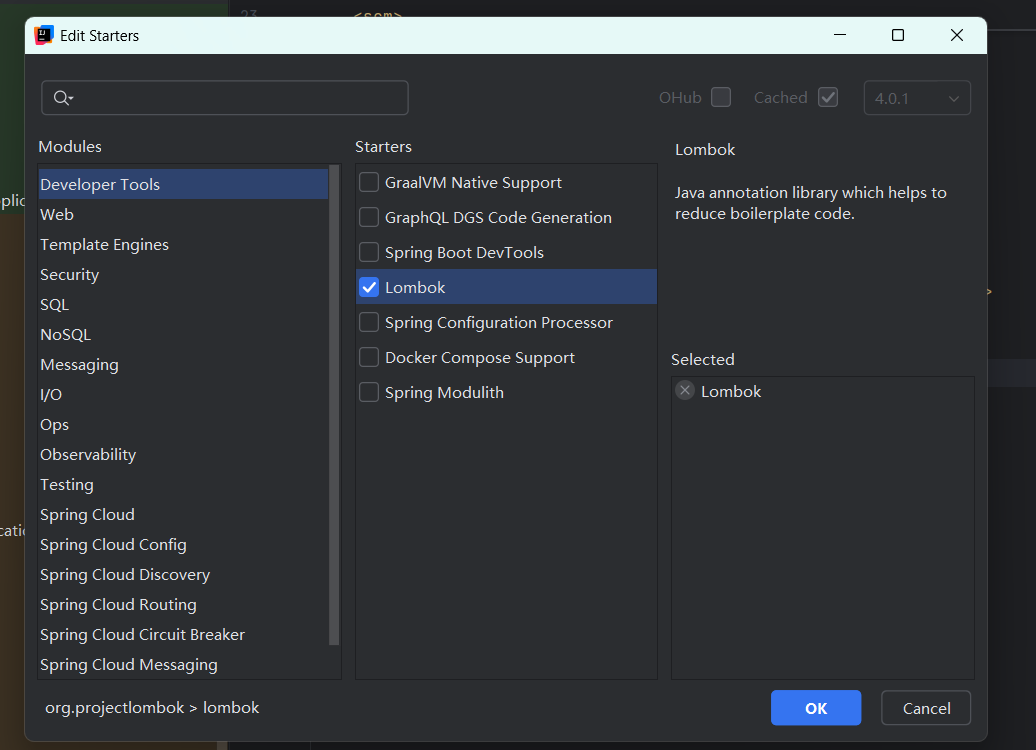Image resolution: width=1036 pixels, height=750 pixels.
Task: Select Spring Cloud Routing module
Action: 183,605
